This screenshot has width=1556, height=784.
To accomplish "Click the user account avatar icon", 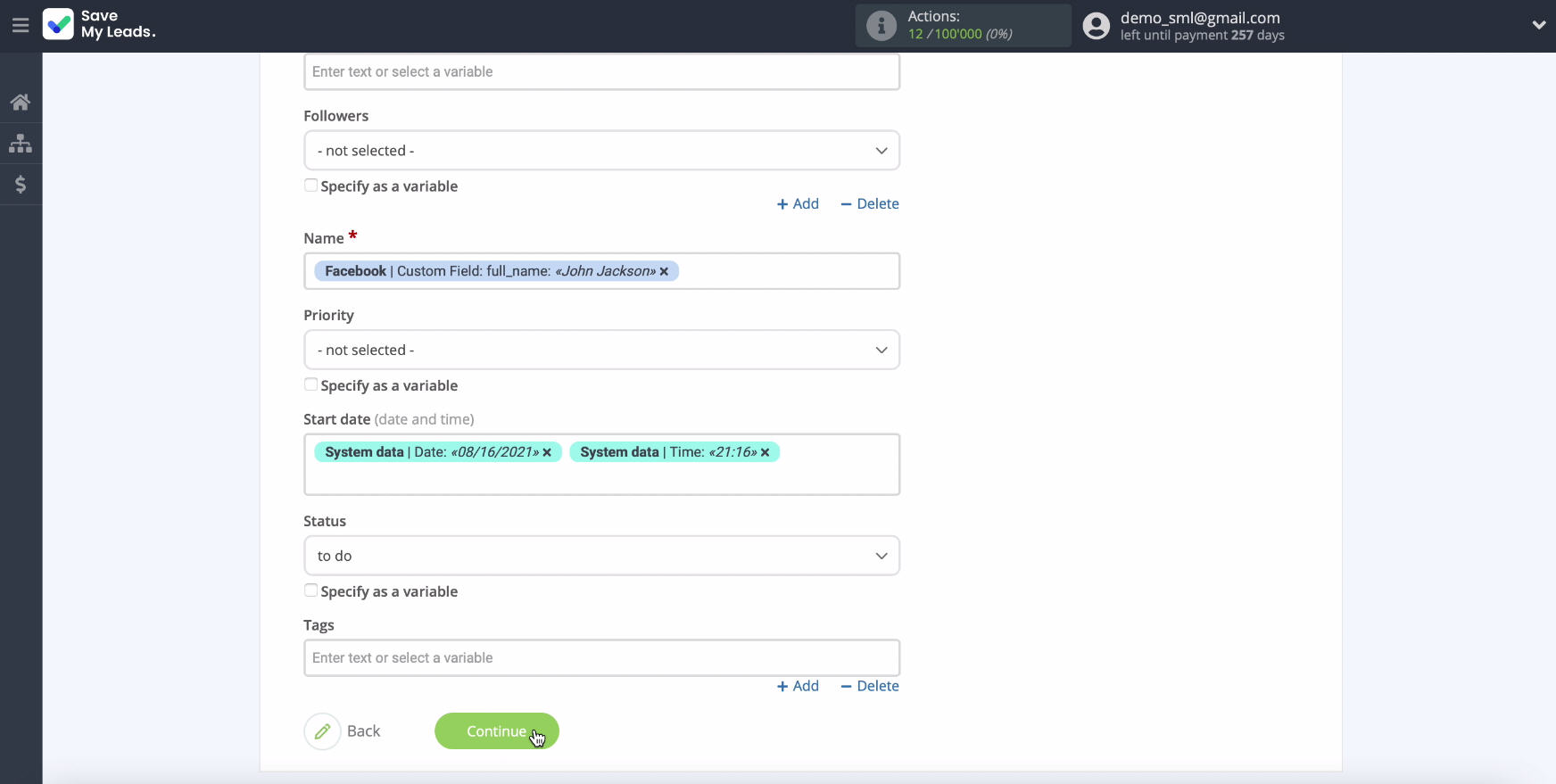I will point(1096,26).
